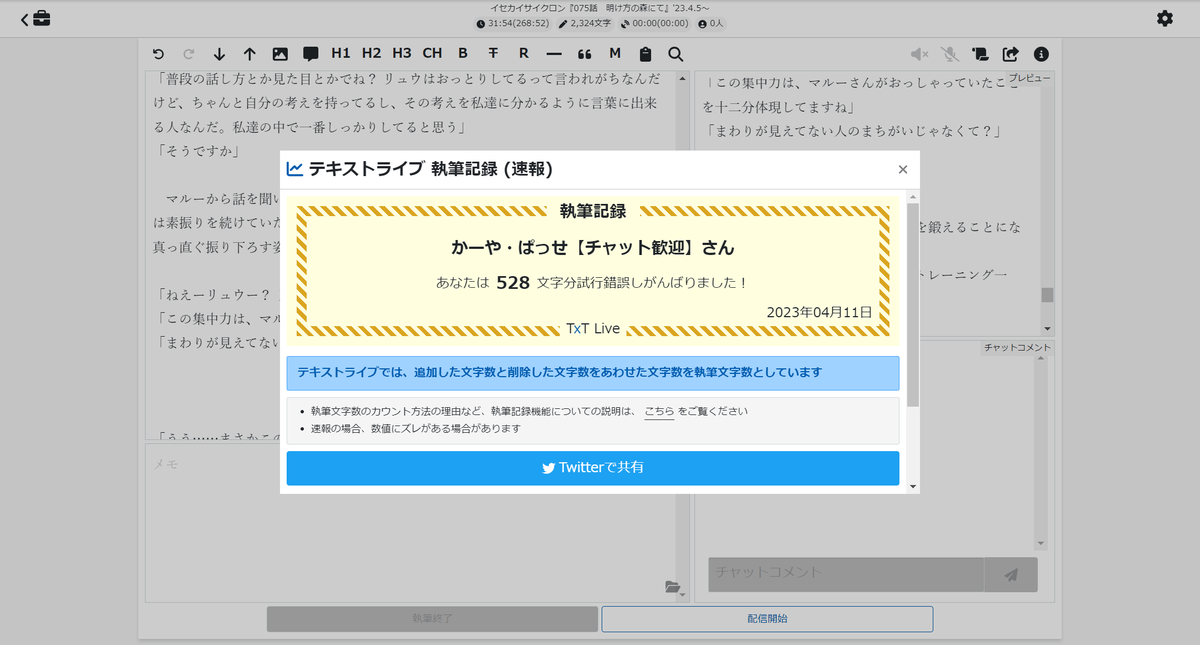This screenshot has height=645, width=1200.
Task: Toggle bold with the B button
Action: point(463,53)
